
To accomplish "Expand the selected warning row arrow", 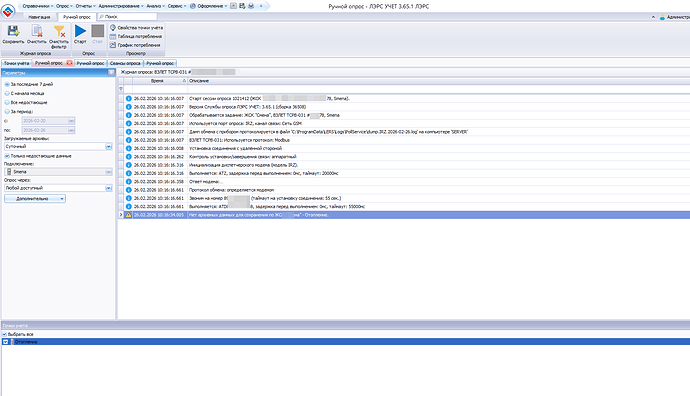I will click(121, 215).
